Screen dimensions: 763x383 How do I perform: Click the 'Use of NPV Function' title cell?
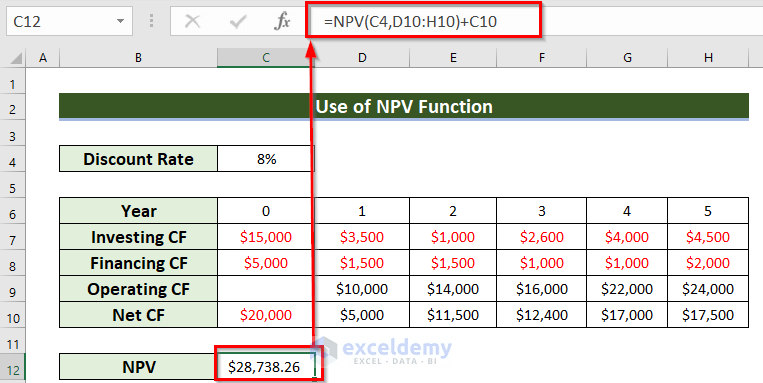coord(404,106)
